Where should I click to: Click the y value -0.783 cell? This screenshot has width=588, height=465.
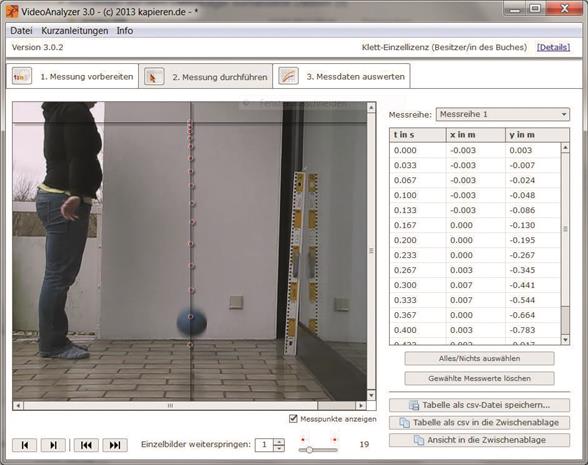[533, 330]
